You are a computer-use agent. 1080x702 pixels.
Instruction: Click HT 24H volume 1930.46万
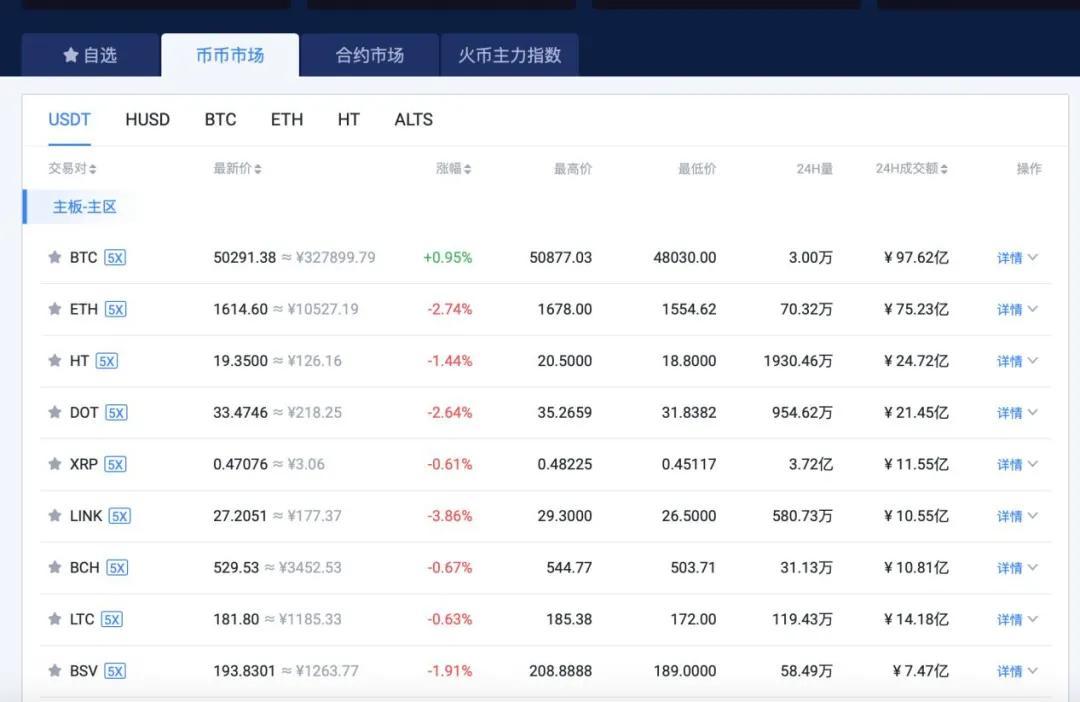[x=798, y=361]
